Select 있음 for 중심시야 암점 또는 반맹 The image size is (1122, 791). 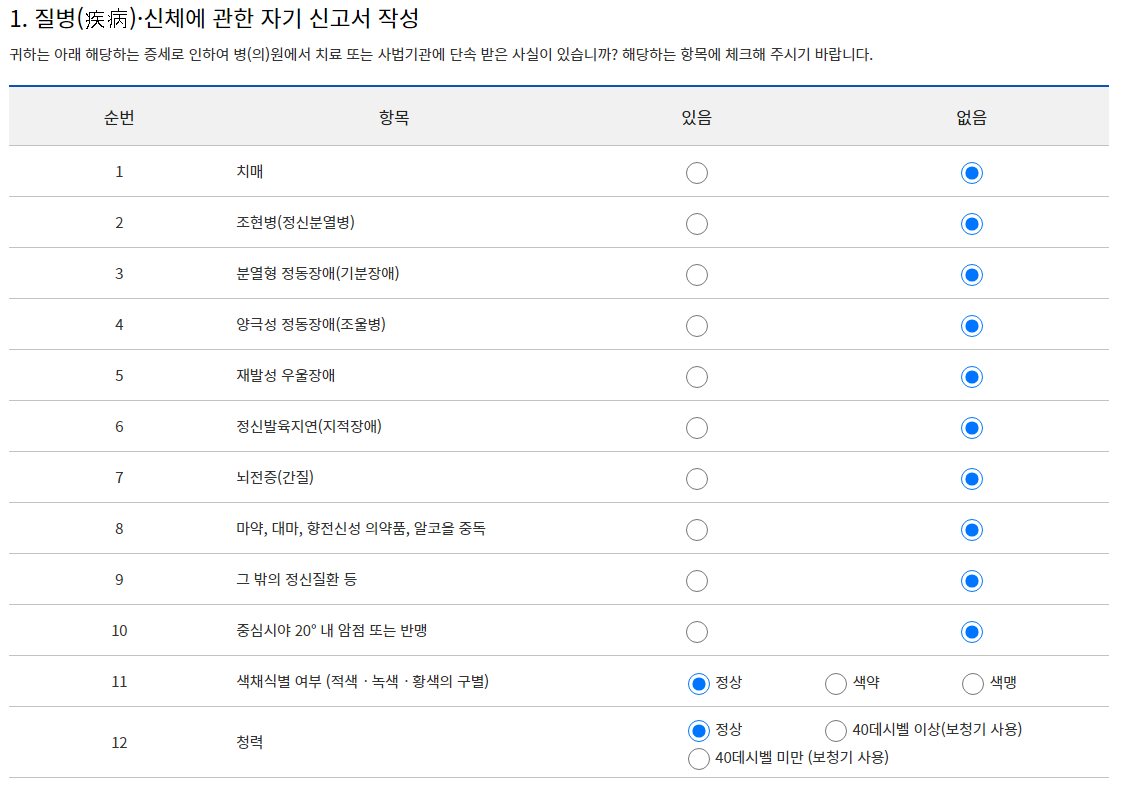click(696, 632)
